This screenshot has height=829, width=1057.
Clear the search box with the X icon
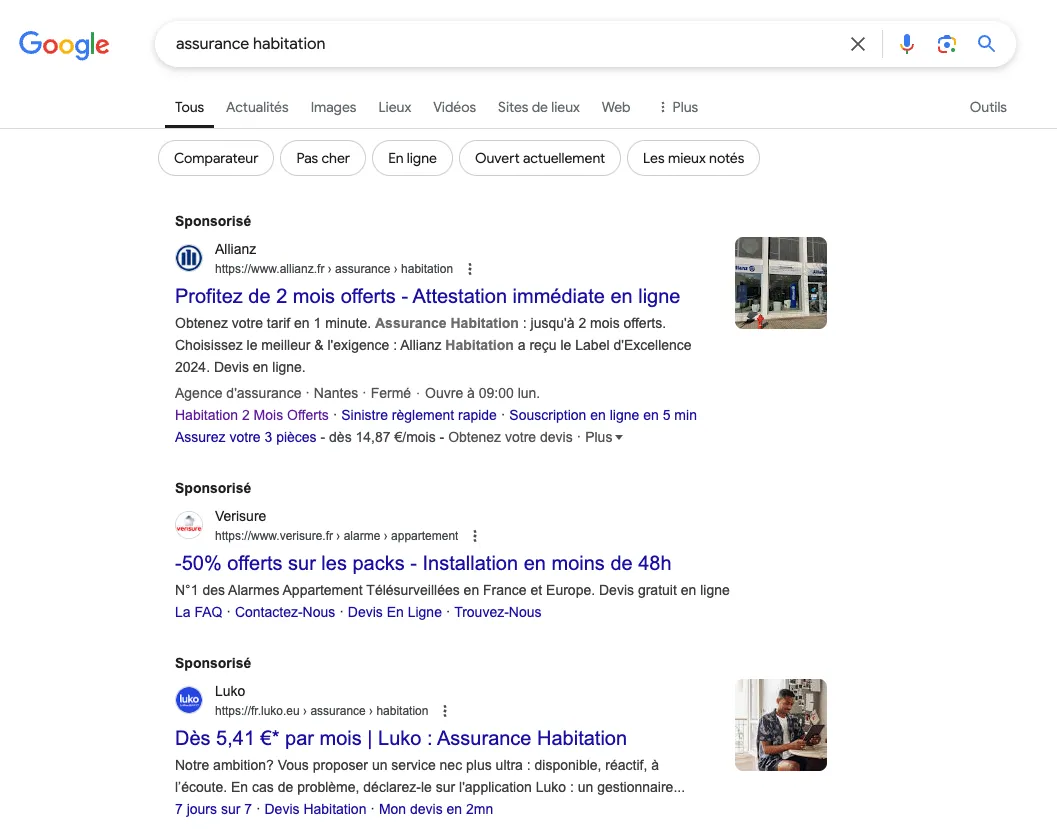click(857, 44)
